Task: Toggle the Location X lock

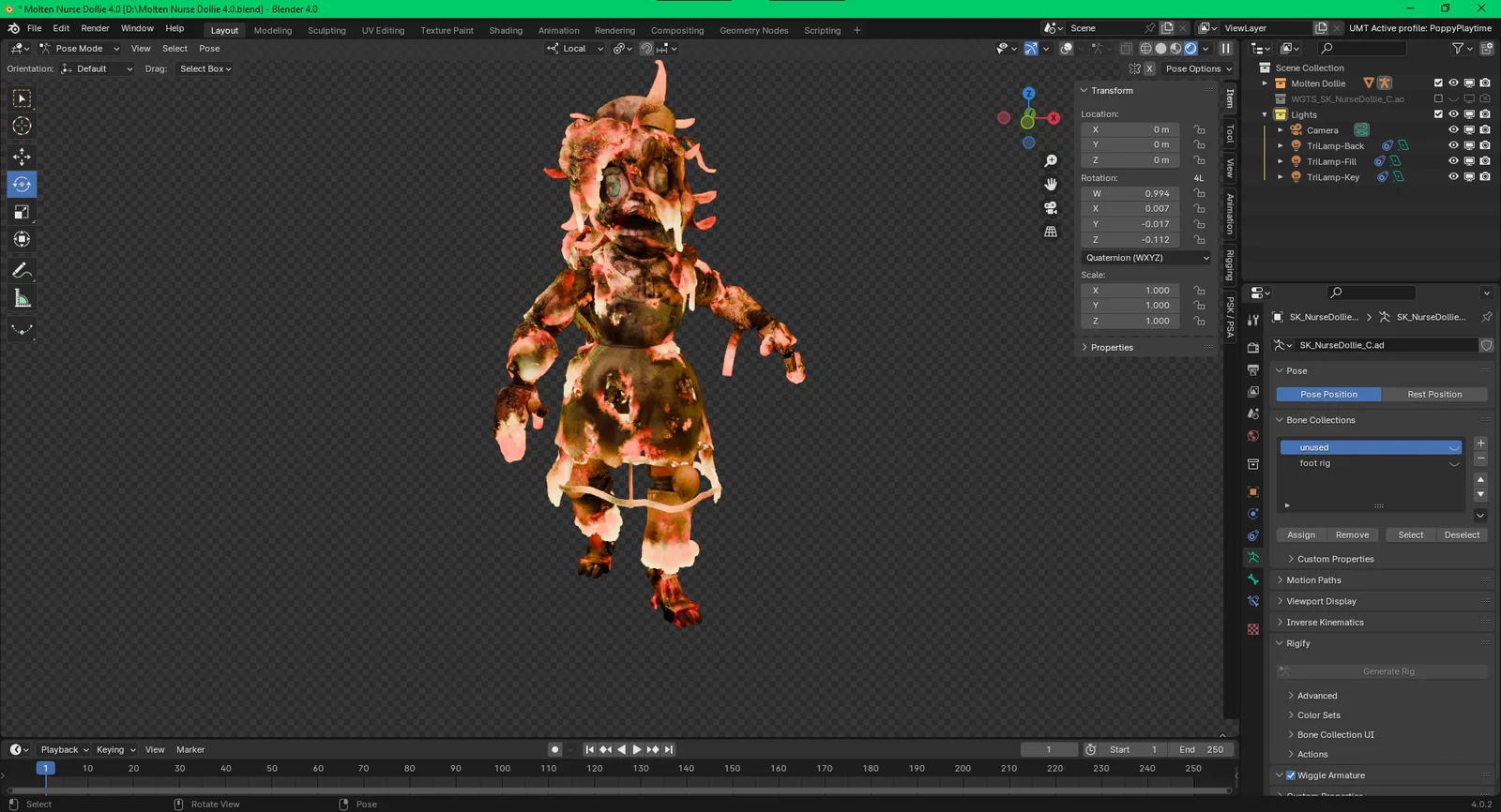Action: click(x=1199, y=129)
